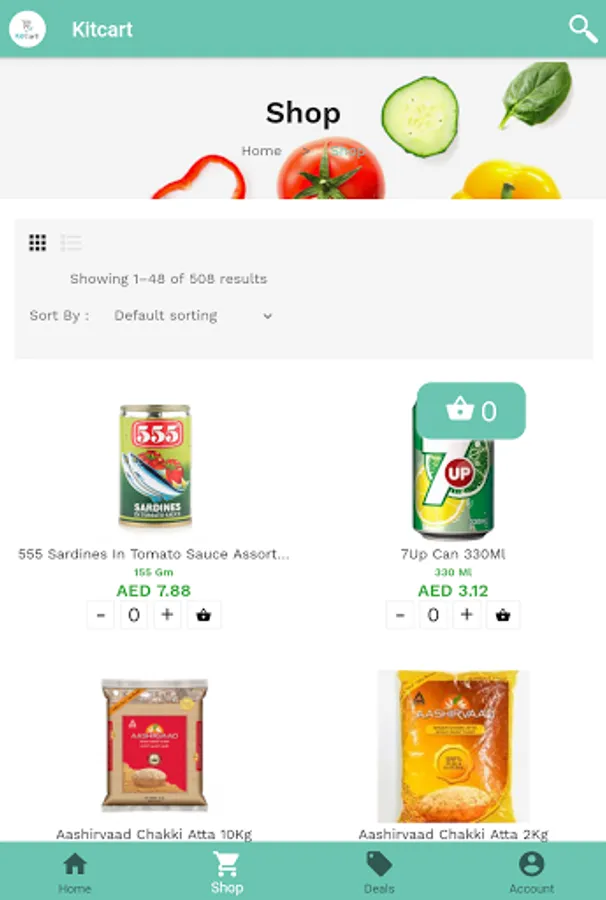Viewport: 606px width, 900px height.
Task: Switch to list view layout
Action: coord(71,243)
